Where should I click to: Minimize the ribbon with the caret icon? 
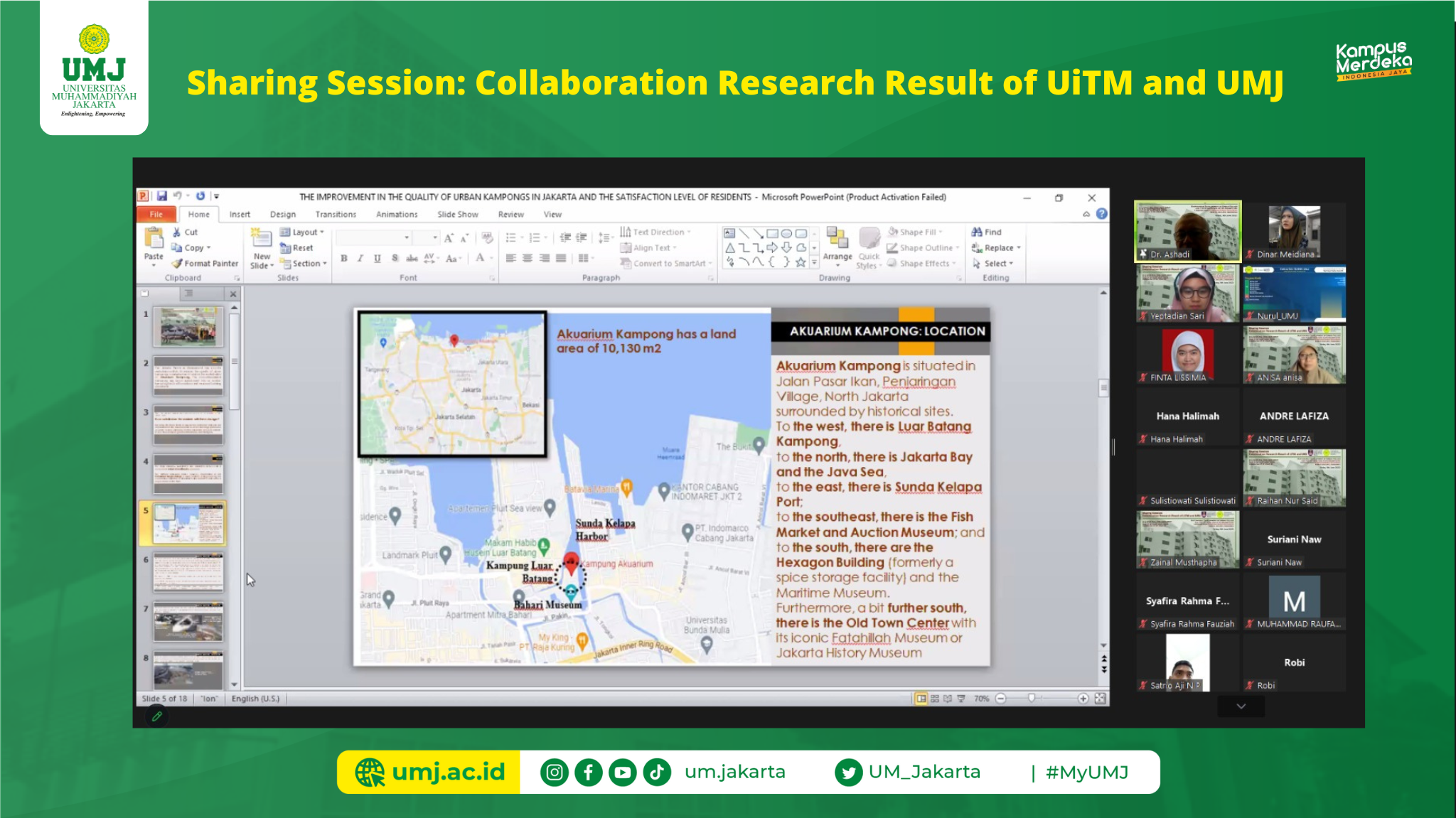1086,214
